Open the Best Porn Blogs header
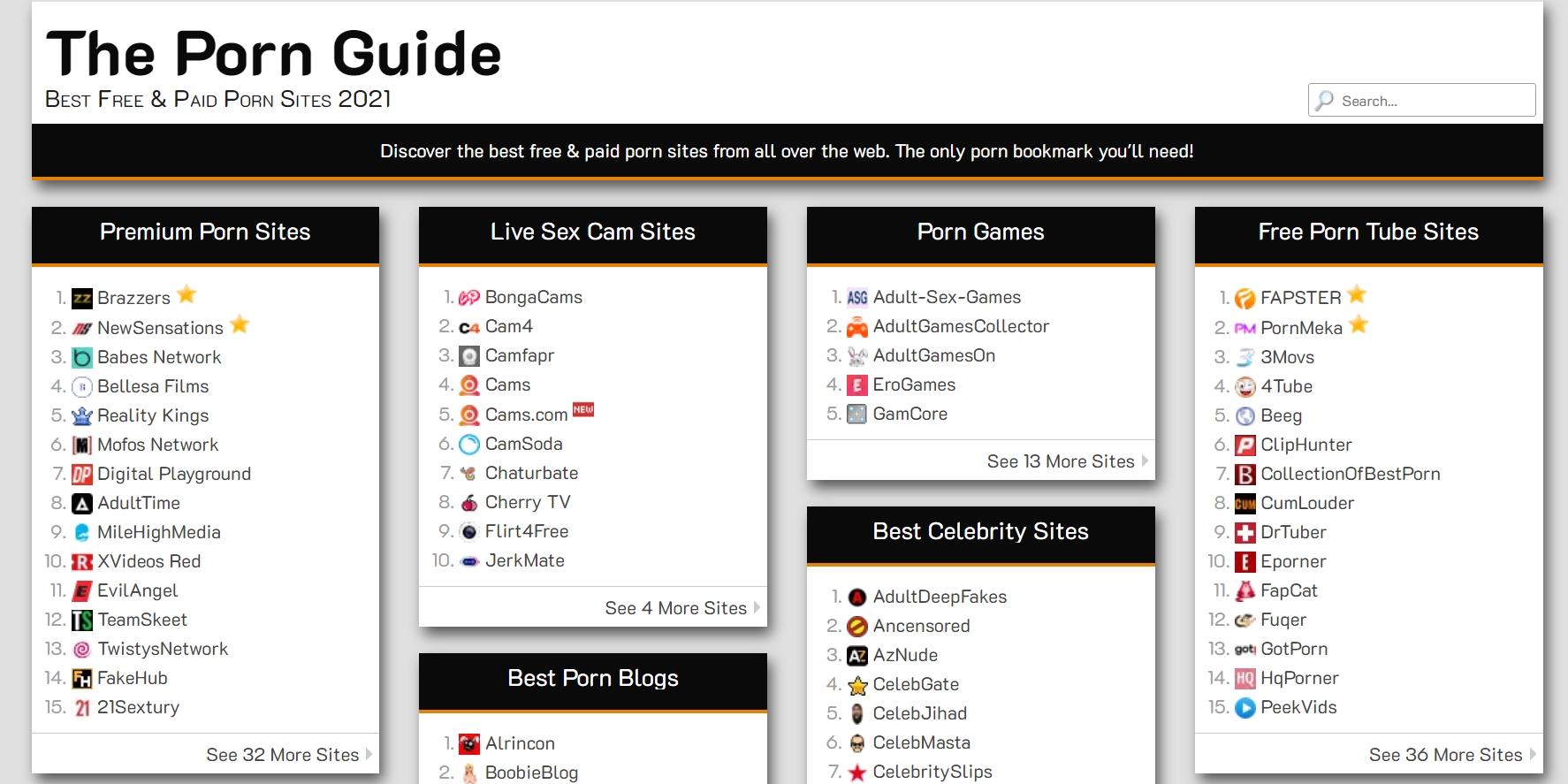This screenshot has width=1568, height=784. tap(593, 679)
